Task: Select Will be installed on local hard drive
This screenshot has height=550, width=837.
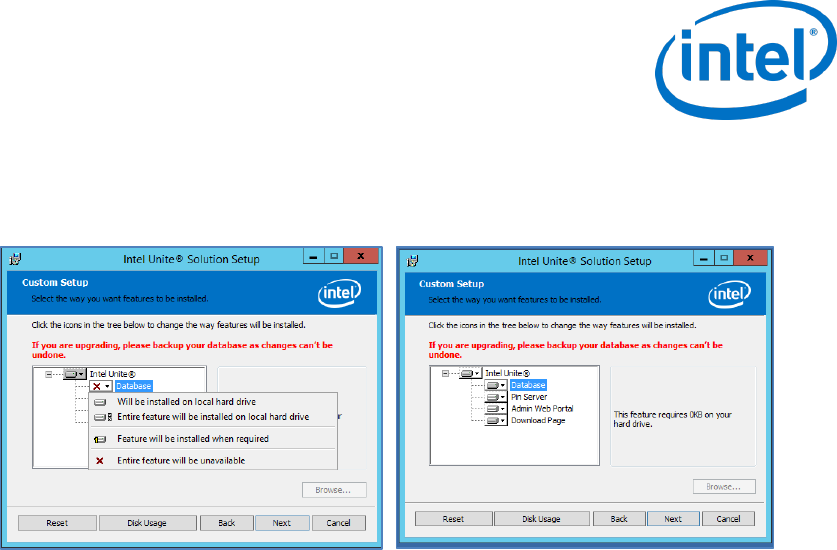Action: coord(186,402)
